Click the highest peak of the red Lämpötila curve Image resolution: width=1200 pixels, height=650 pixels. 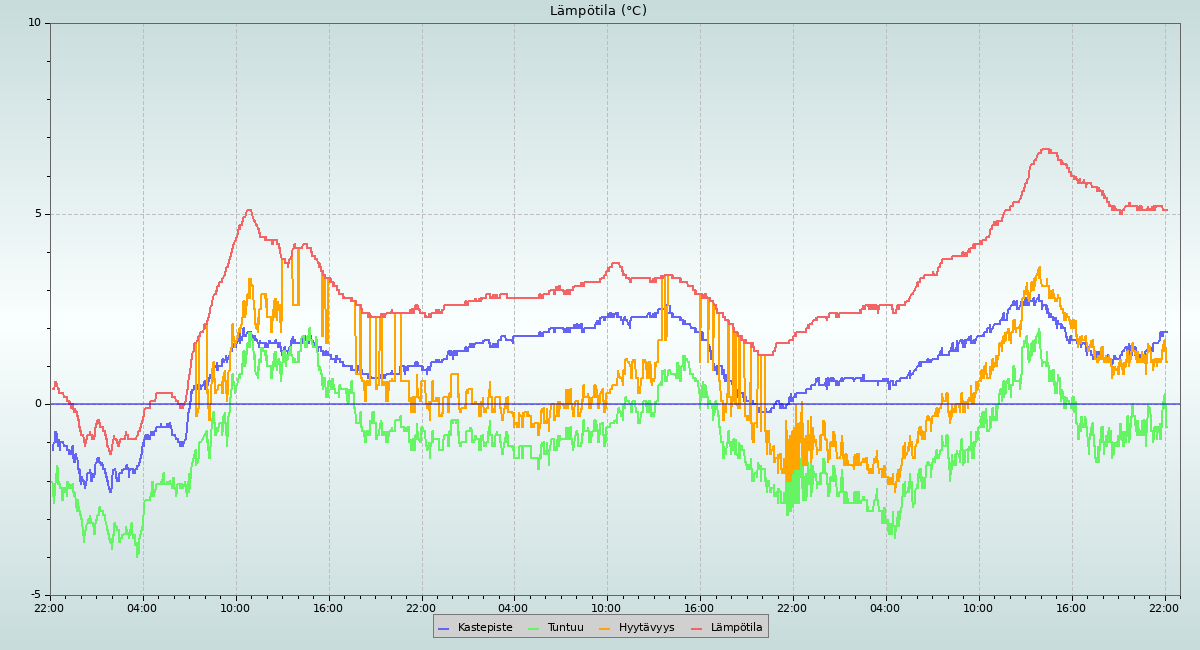pos(1045,150)
